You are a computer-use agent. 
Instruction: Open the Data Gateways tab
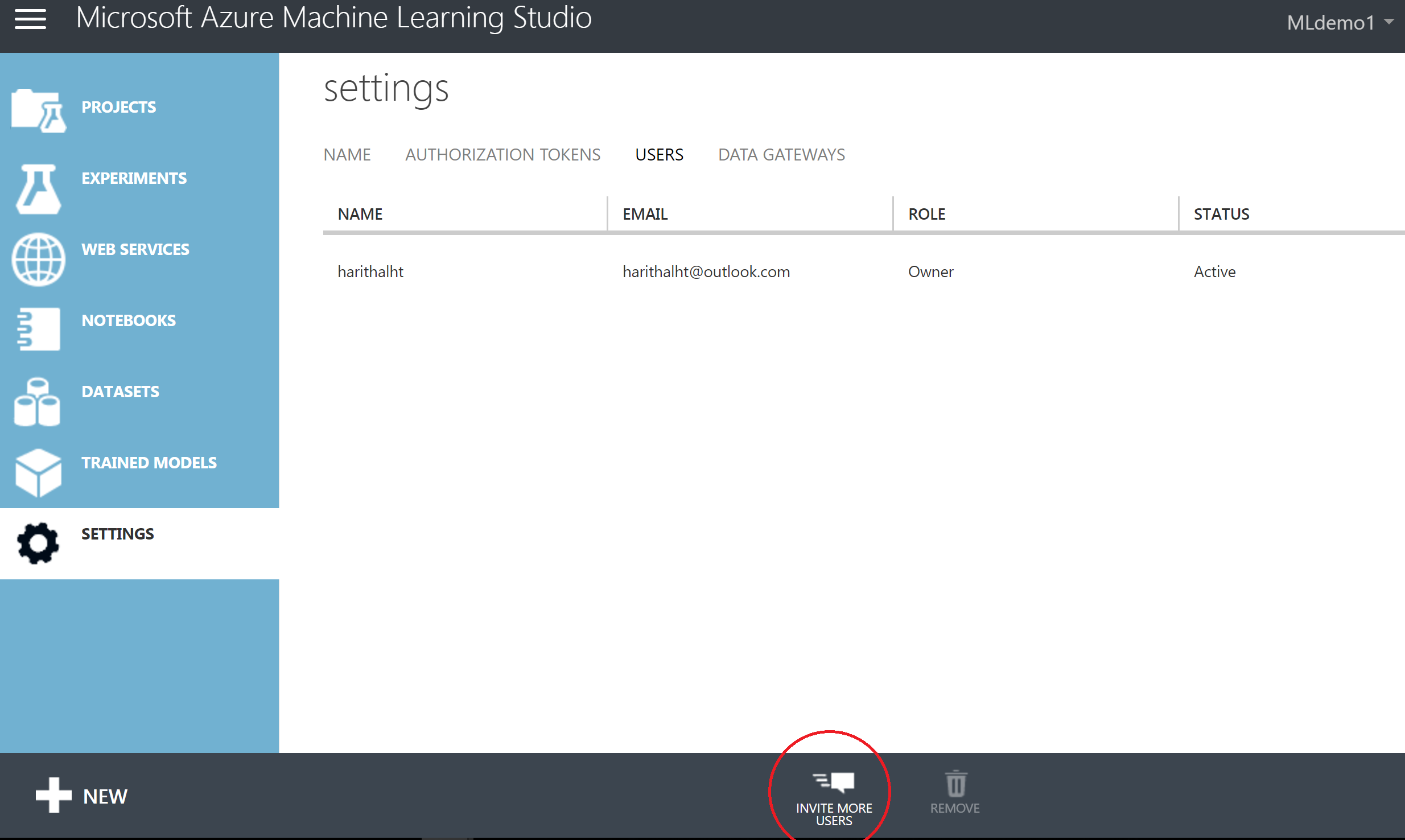pos(781,155)
